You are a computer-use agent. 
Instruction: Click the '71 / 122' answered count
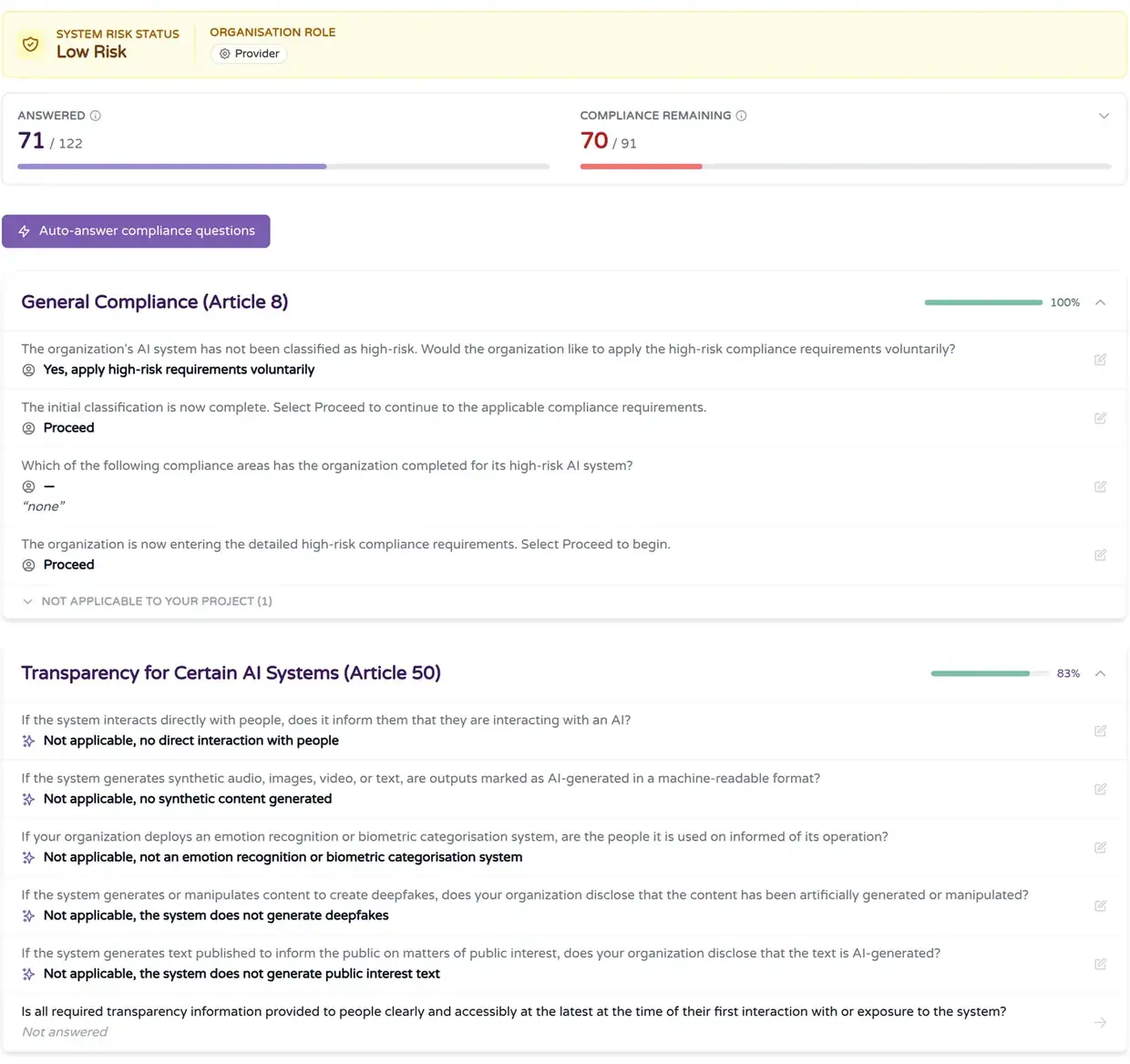tap(50, 141)
